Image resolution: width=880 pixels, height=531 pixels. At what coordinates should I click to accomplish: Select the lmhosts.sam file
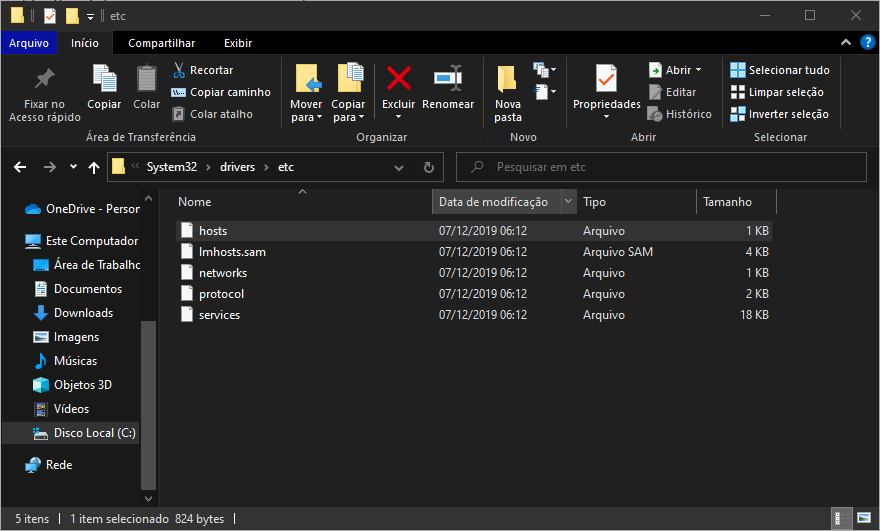[x=474, y=251]
